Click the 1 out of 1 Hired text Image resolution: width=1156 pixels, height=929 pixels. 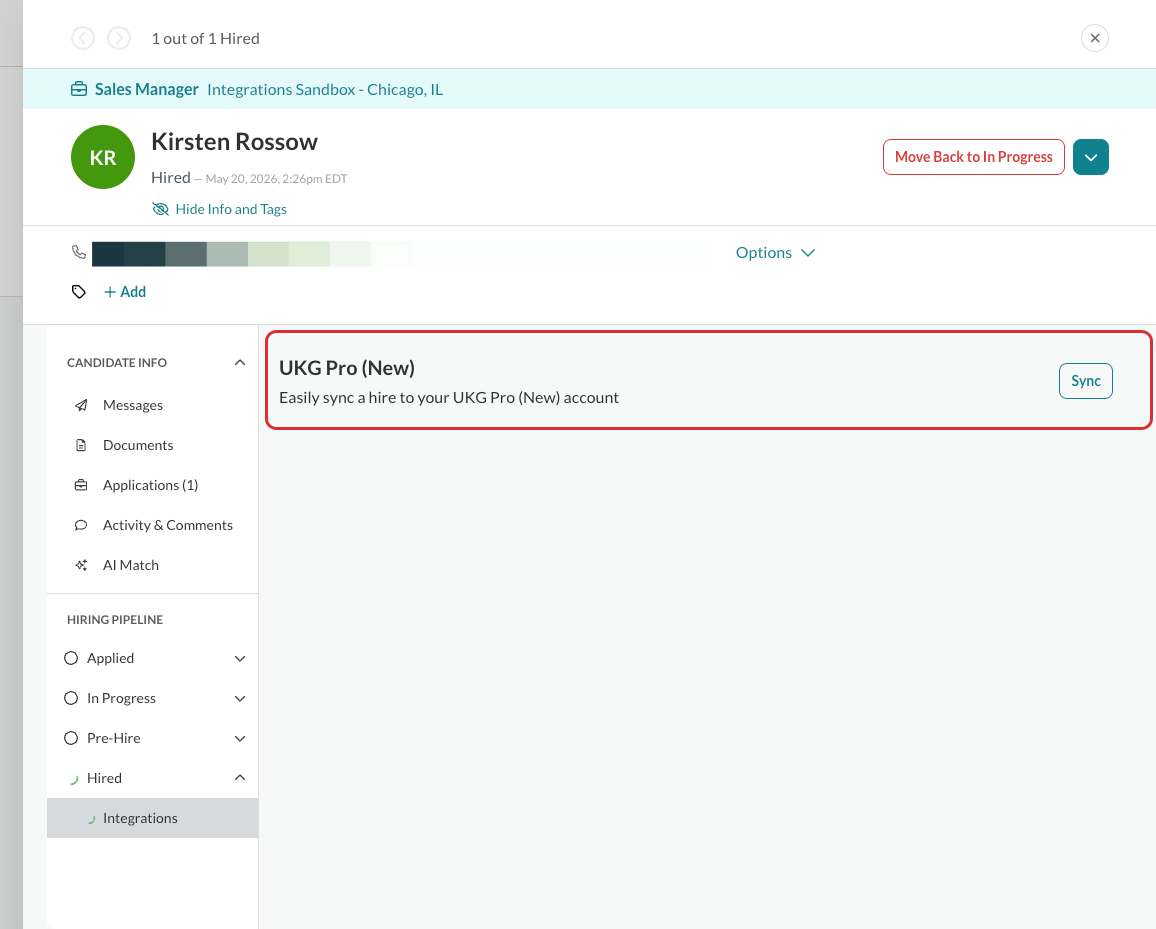point(205,38)
